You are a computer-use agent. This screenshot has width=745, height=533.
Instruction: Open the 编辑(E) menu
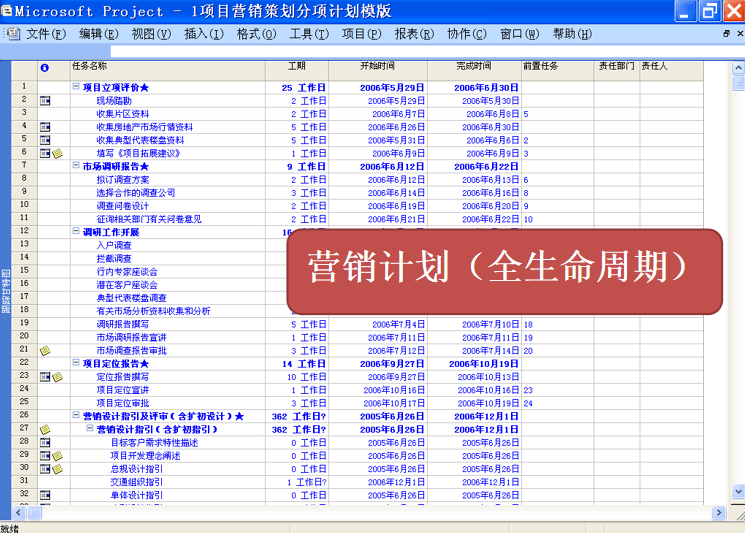click(x=98, y=34)
